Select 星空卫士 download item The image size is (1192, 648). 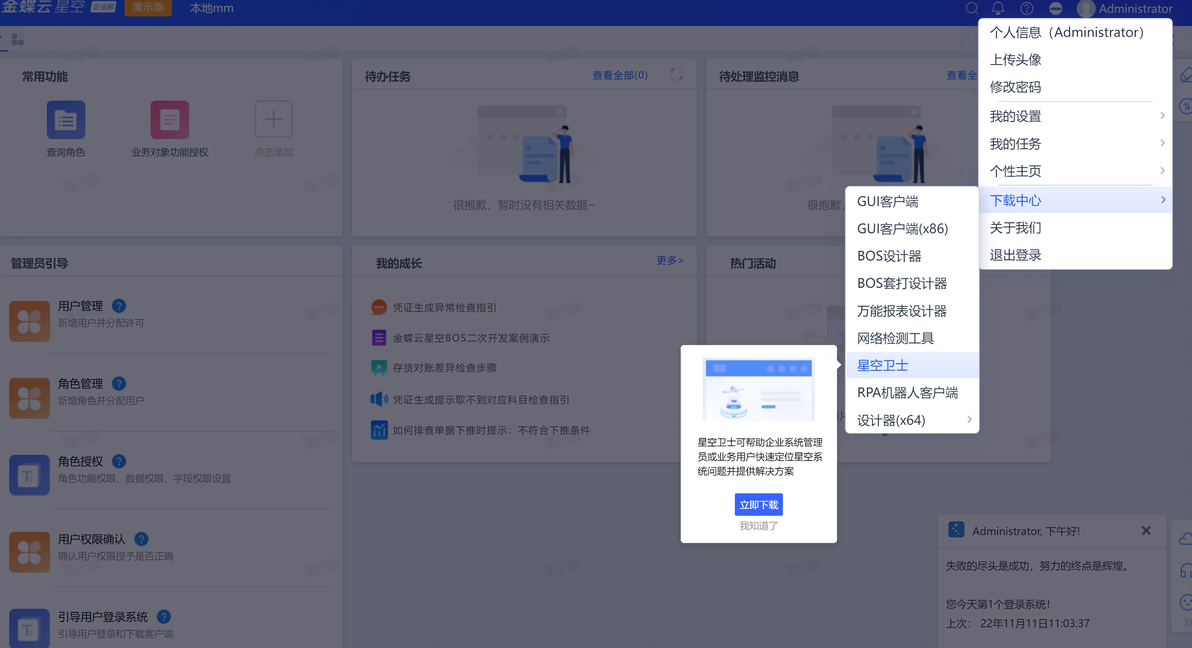tap(911, 365)
